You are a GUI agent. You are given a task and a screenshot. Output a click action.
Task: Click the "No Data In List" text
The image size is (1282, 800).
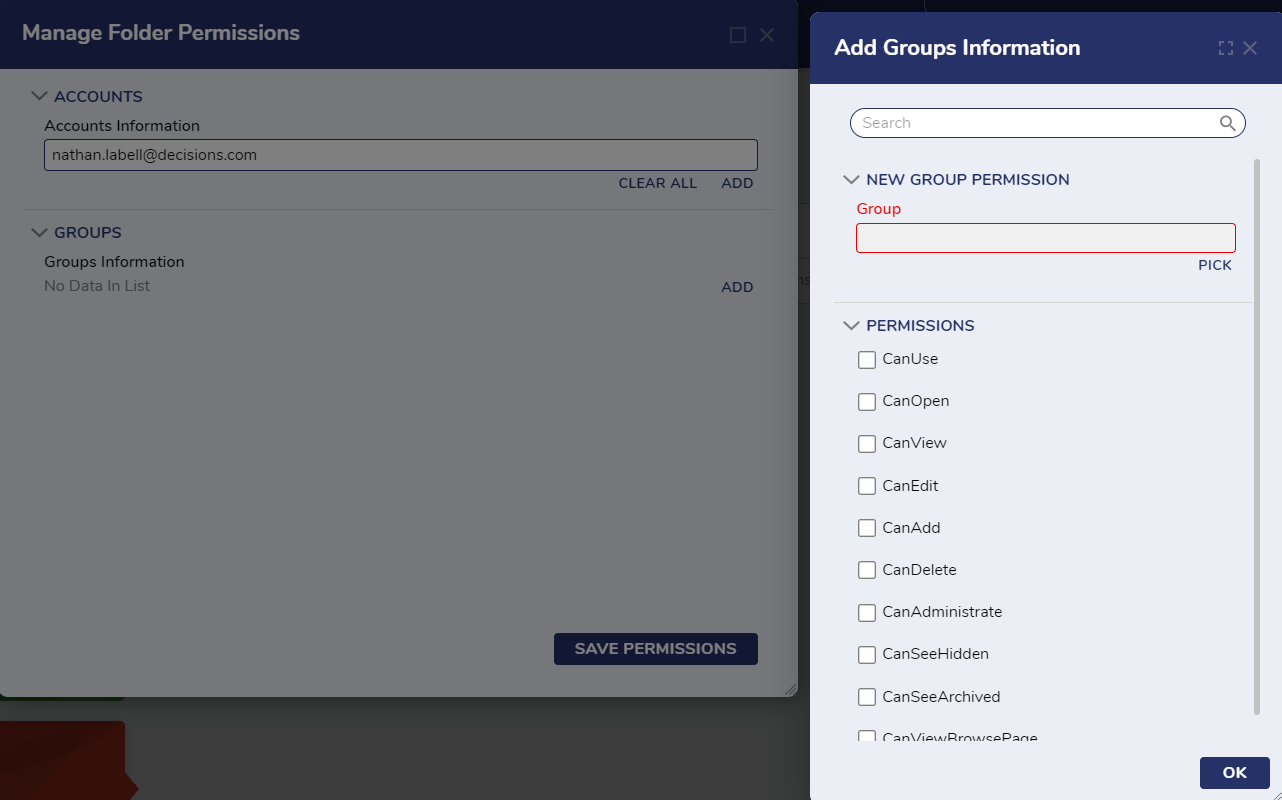(97, 286)
